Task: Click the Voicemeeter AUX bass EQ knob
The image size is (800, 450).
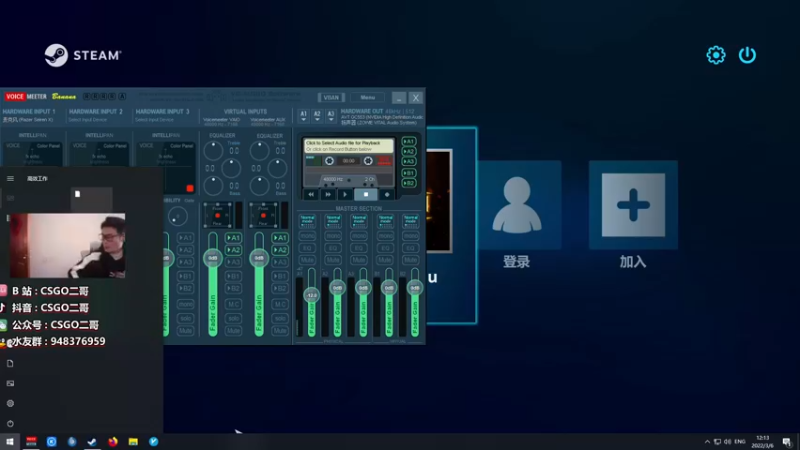Action: (259, 186)
